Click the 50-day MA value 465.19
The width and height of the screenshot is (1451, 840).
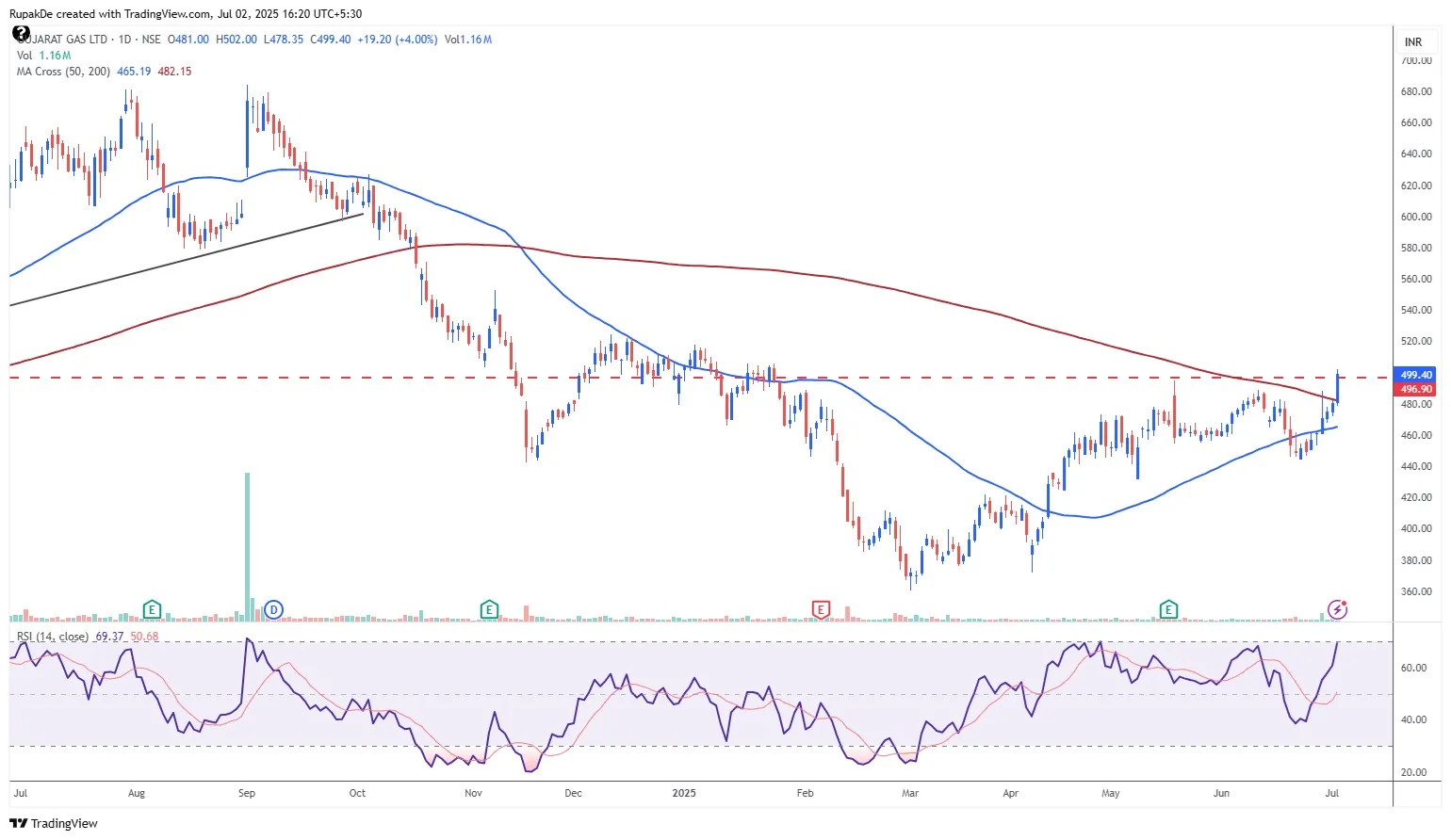[x=134, y=72]
